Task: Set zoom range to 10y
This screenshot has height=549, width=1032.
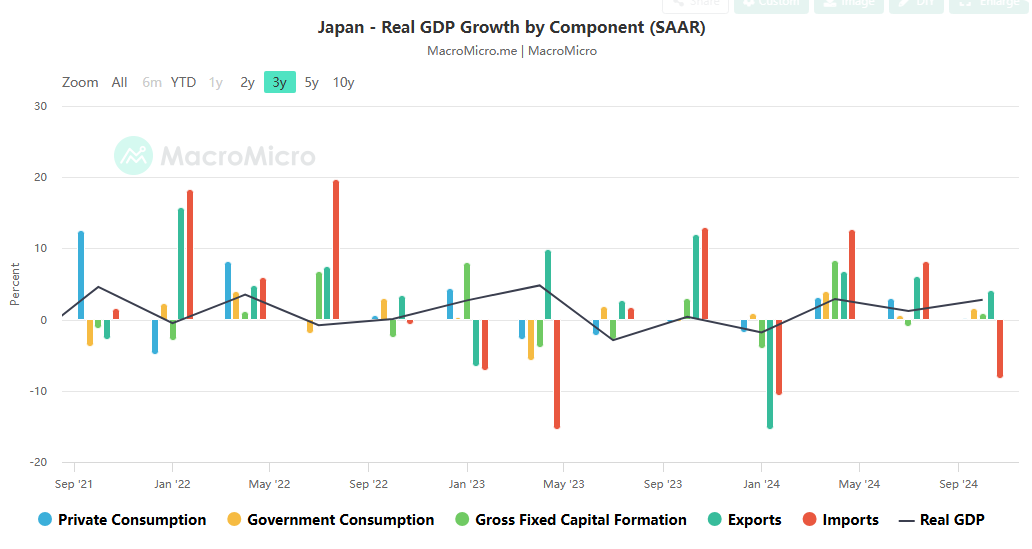Action: [x=344, y=82]
